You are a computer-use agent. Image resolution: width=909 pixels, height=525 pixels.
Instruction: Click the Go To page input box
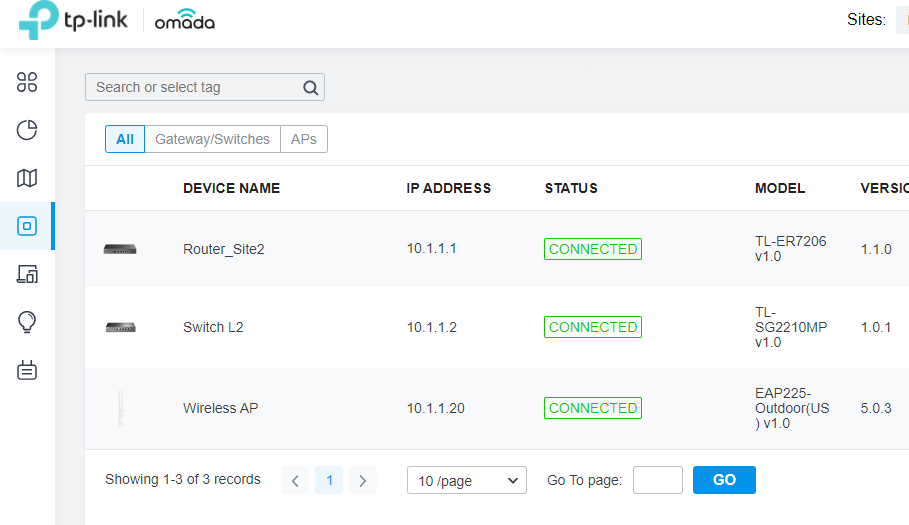click(x=658, y=480)
